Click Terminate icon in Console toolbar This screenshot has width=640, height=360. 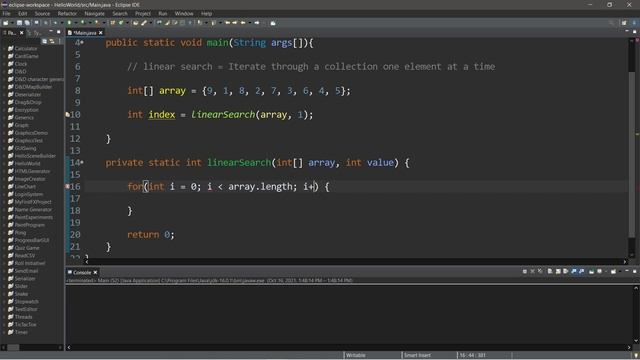coord(525,271)
